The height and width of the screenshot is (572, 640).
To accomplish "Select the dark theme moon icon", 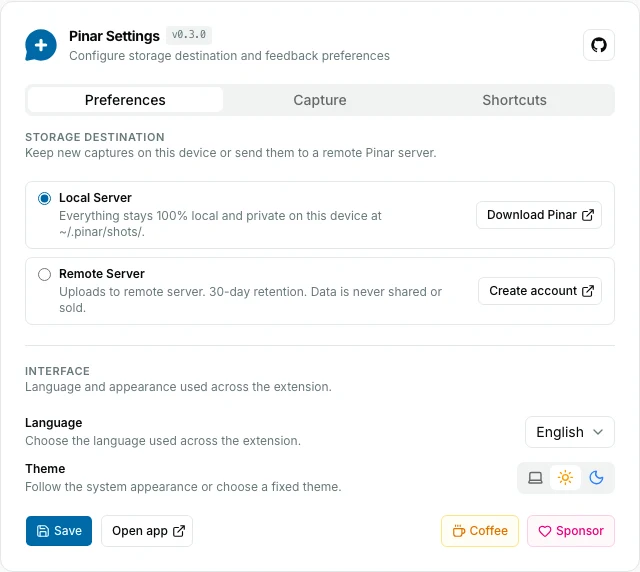I will coord(596,478).
